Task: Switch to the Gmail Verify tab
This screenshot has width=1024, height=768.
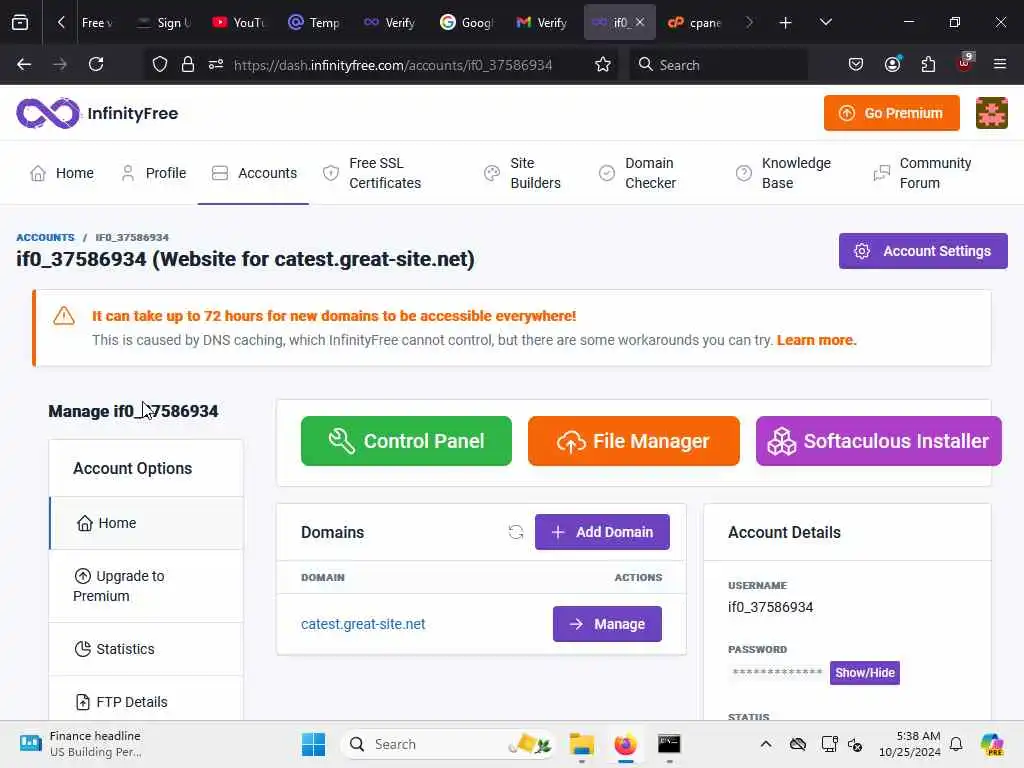Action: [541, 22]
